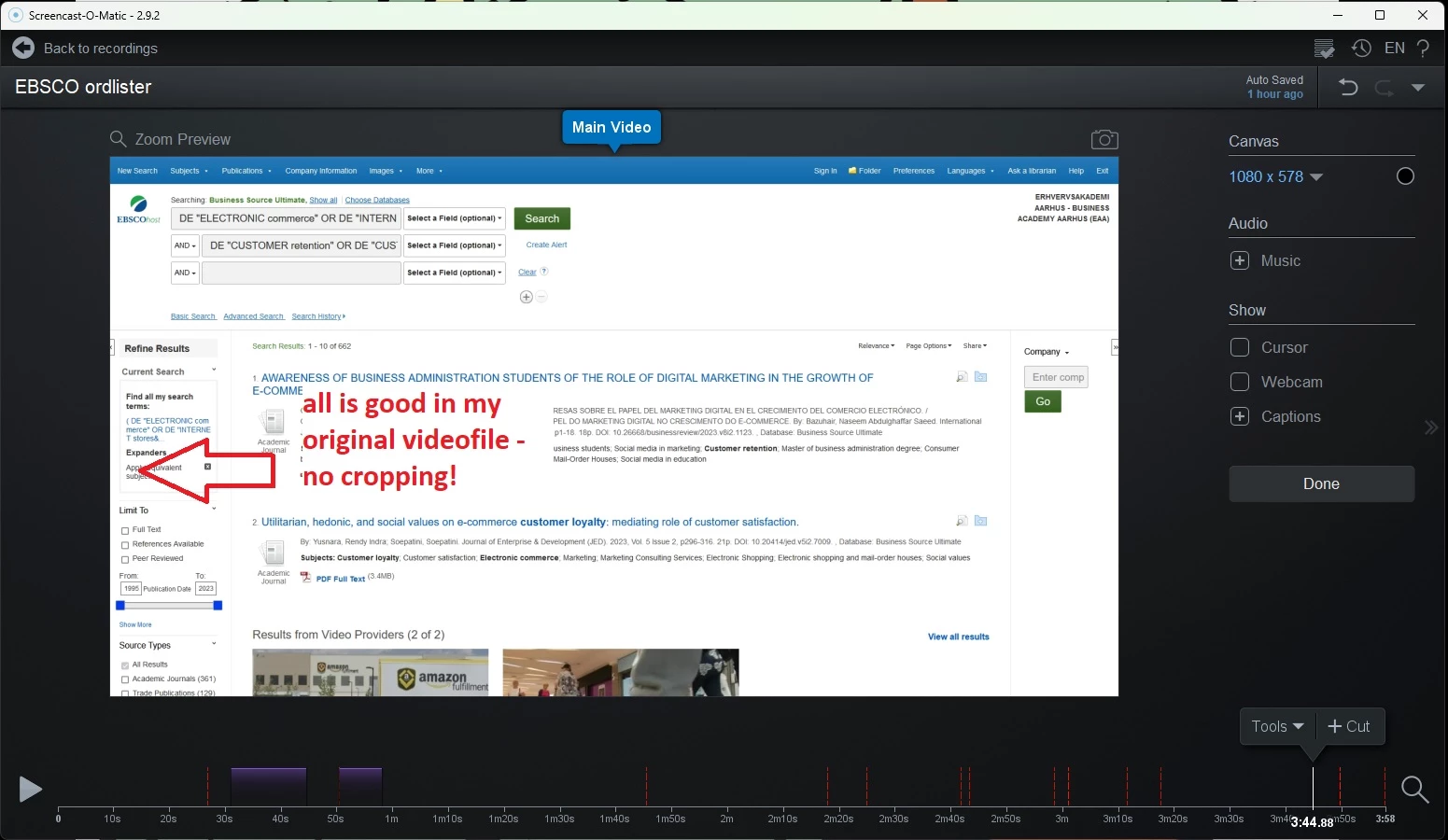Click Auto Saved 1 hour ago status
The height and width of the screenshot is (840, 1448).
[x=1274, y=87]
